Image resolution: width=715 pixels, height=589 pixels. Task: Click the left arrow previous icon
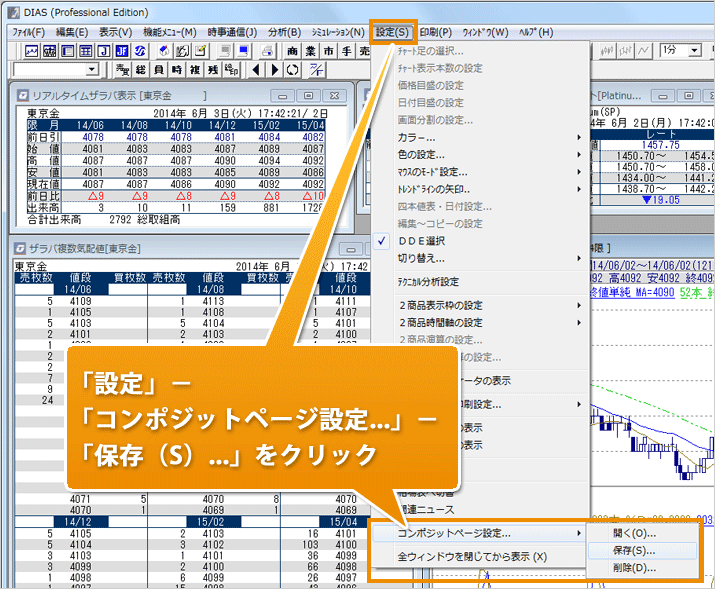255,70
